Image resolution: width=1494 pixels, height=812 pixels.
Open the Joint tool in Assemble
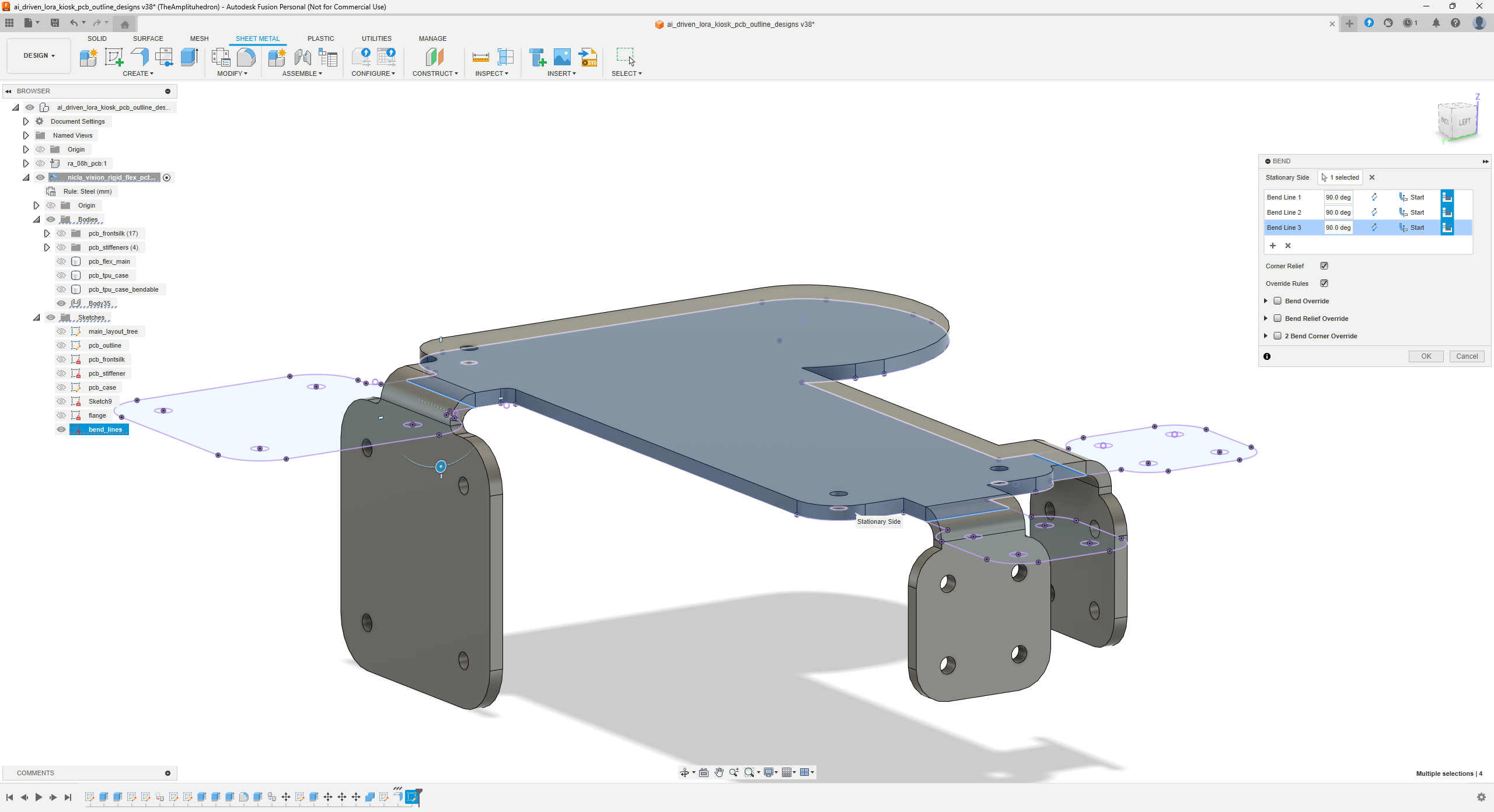(302, 57)
